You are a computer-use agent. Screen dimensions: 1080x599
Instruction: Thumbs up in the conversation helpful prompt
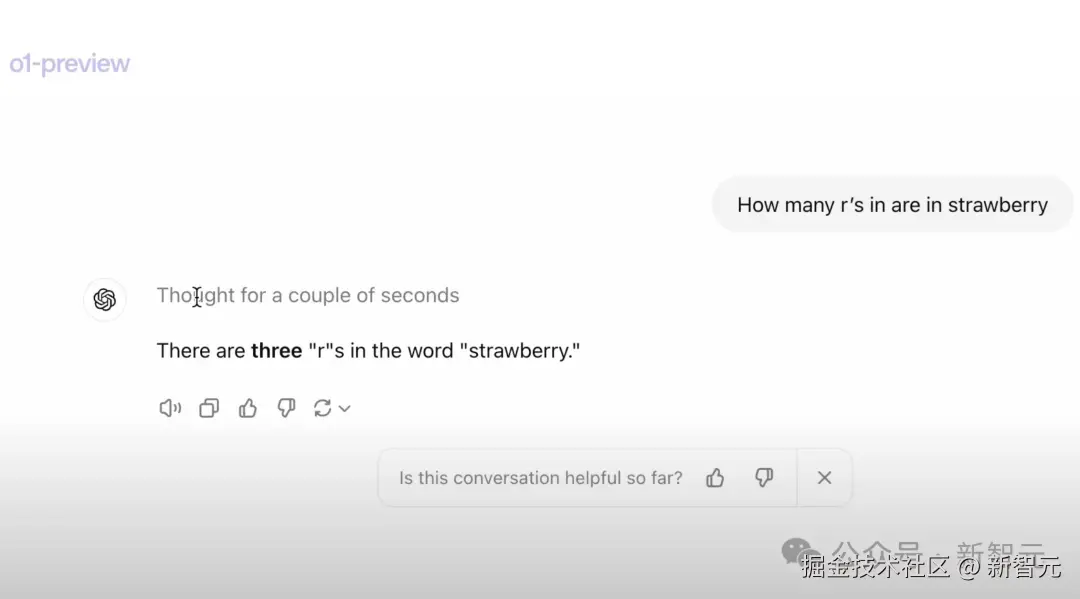point(715,478)
